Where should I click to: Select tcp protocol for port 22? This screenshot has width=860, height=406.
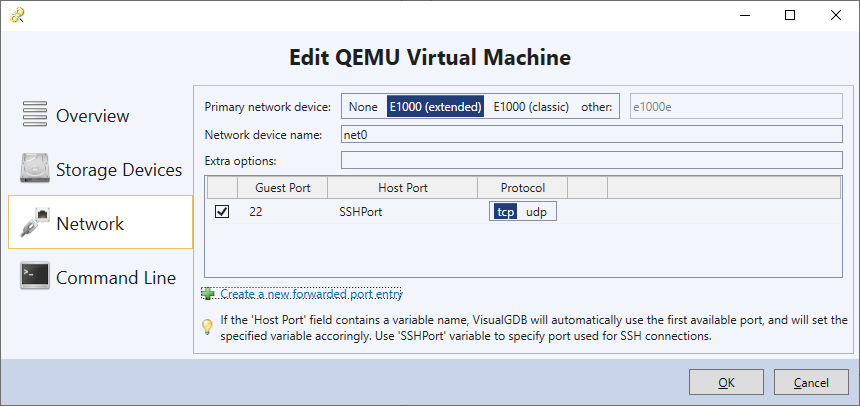pyautogui.click(x=505, y=212)
